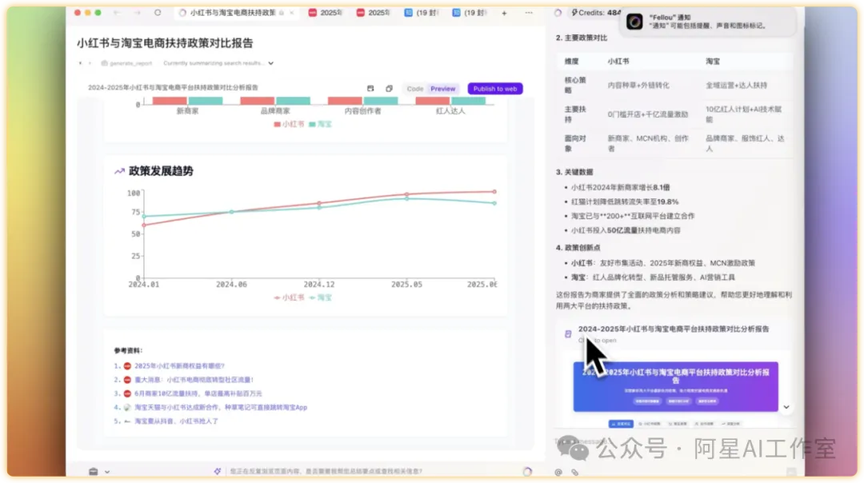Click the 2024.12 point on red line

[319, 203]
